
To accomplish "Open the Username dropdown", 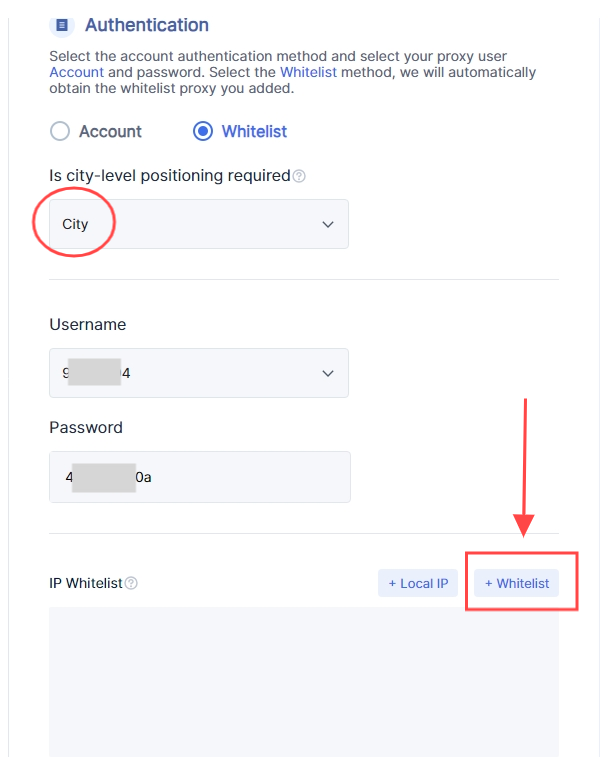I will pyautogui.click(x=198, y=373).
